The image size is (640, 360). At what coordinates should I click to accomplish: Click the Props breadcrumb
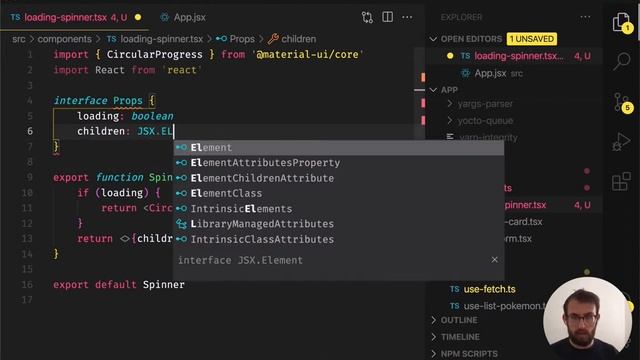235,39
